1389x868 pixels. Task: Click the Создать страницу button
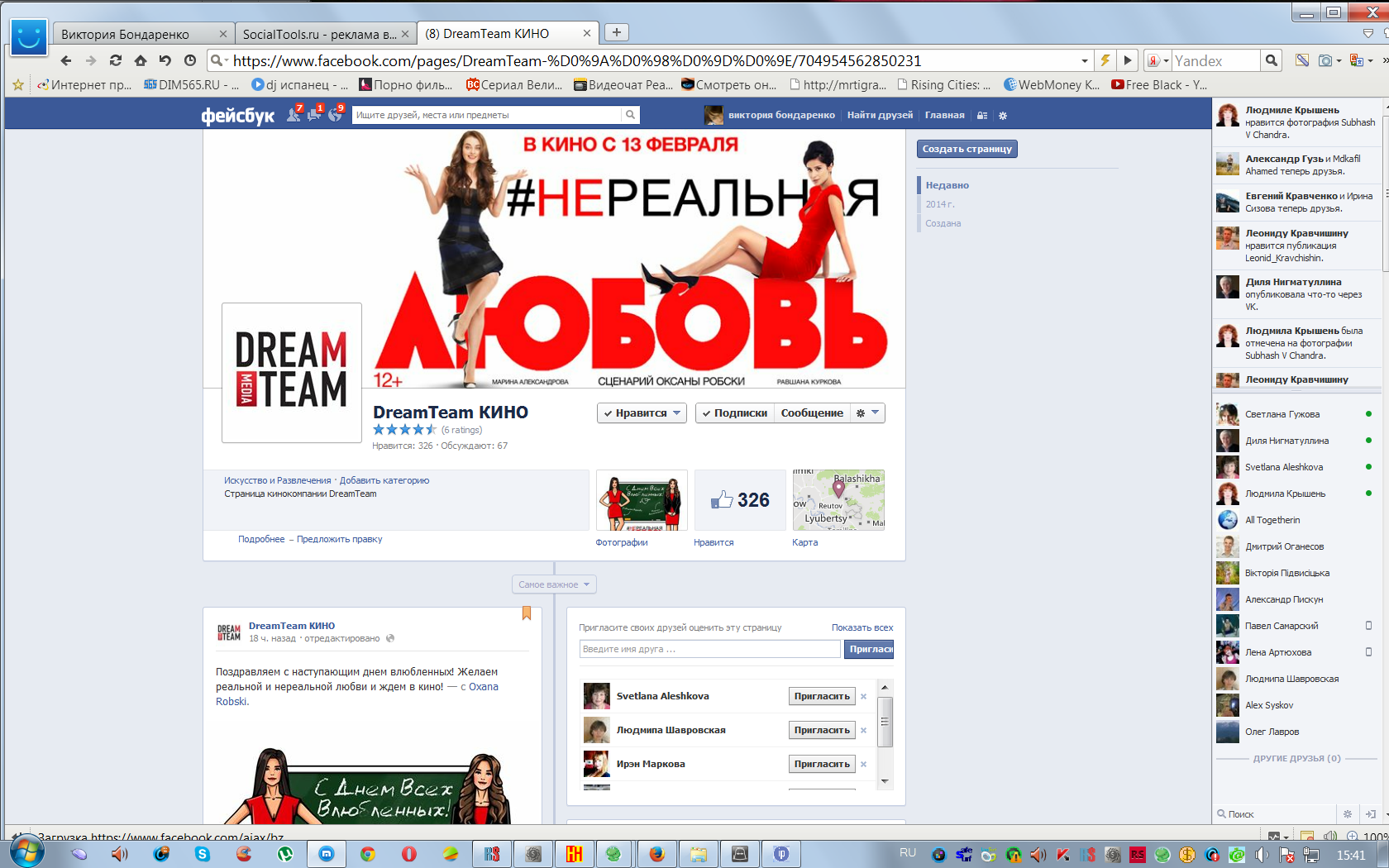pos(967,149)
